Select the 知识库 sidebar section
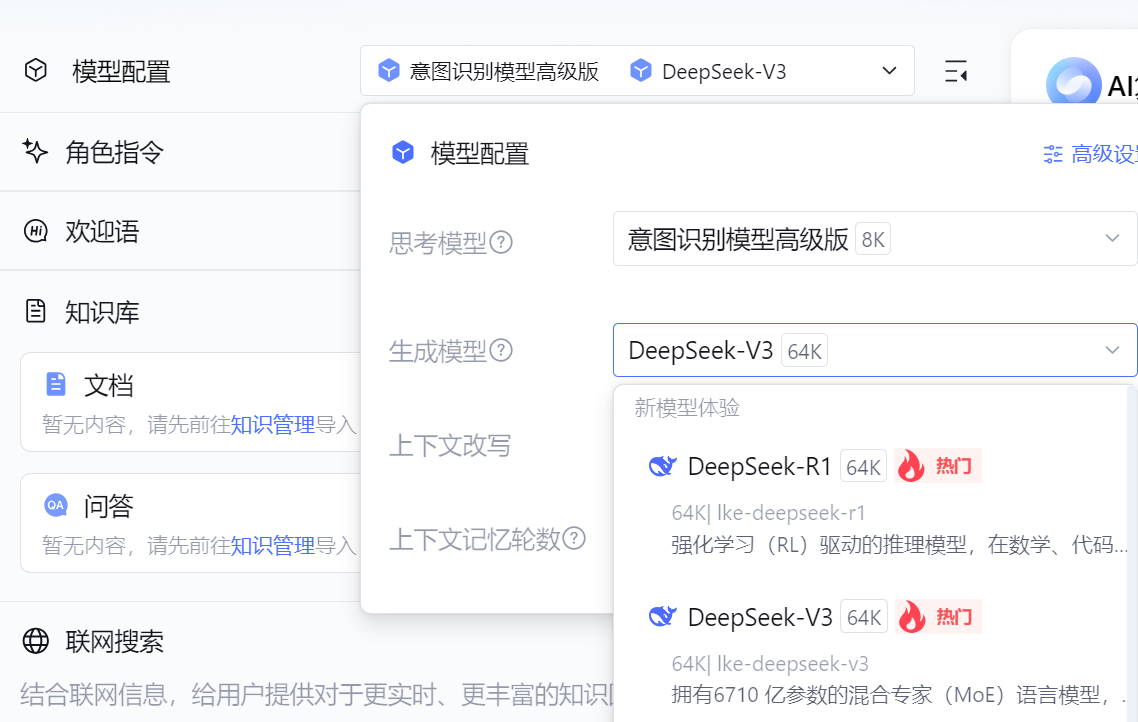The width and height of the screenshot is (1138, 722). (x=102, y=312)
